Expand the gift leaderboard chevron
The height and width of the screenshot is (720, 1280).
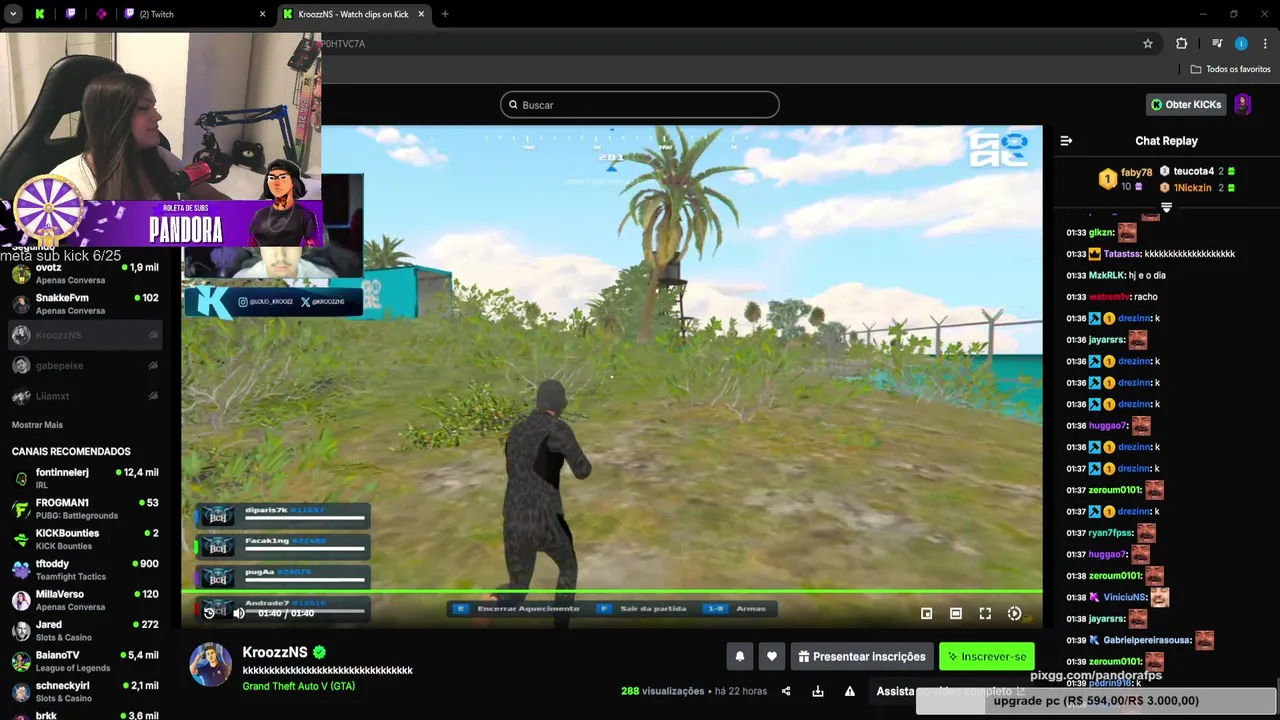point(1166,207)
